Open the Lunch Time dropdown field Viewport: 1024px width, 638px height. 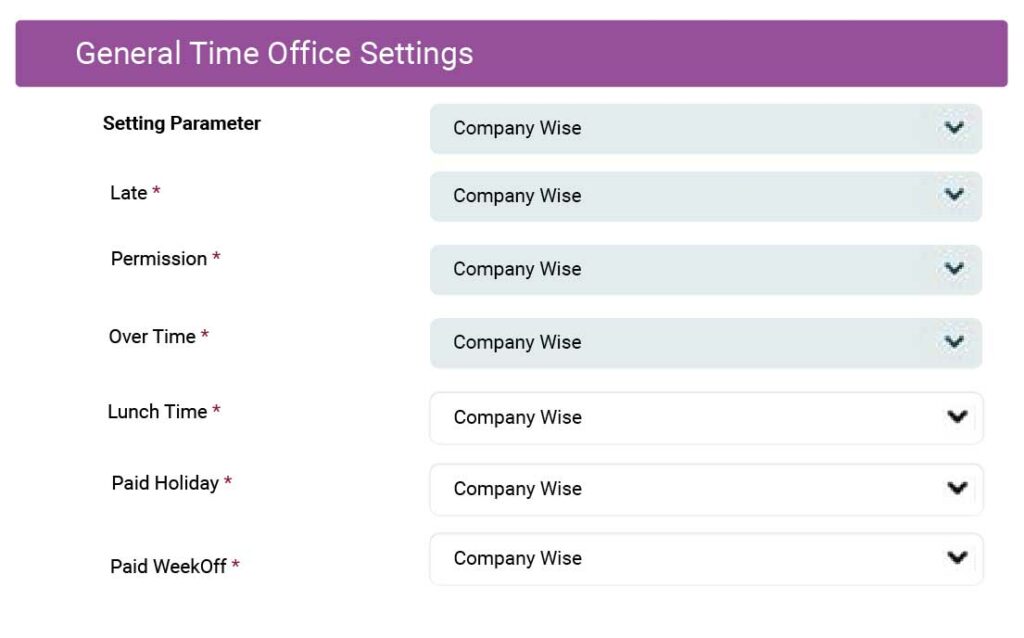tap(706, 418)
